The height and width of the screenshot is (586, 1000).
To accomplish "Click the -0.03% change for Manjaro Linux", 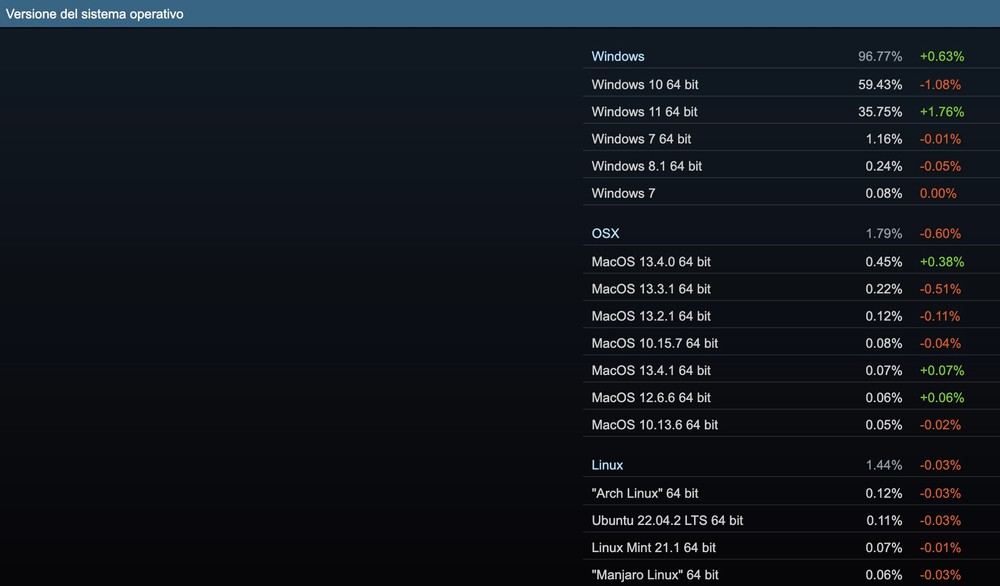I will click(x=940, y=575).
